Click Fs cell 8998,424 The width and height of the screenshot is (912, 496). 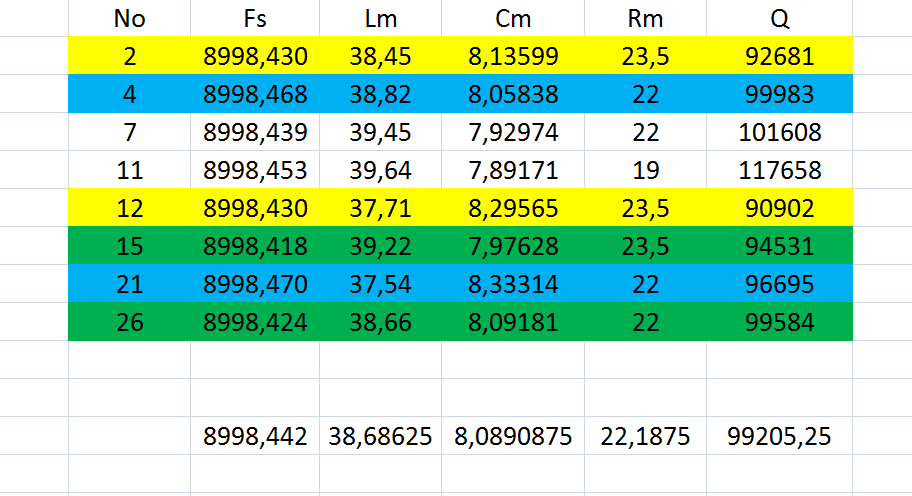pyautogui.click(x=255, y=322)
